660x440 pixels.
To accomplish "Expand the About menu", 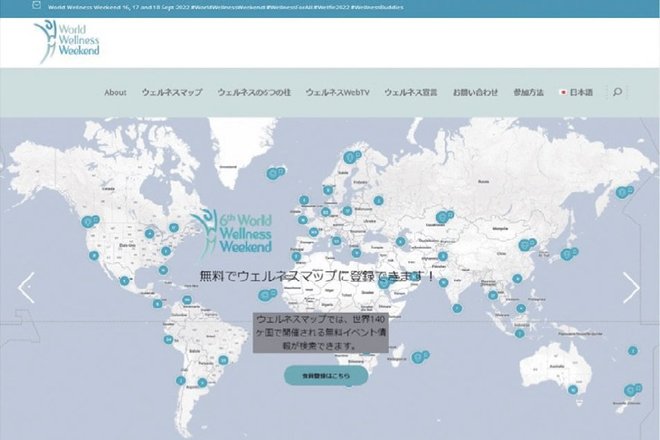I will [115, 93].
